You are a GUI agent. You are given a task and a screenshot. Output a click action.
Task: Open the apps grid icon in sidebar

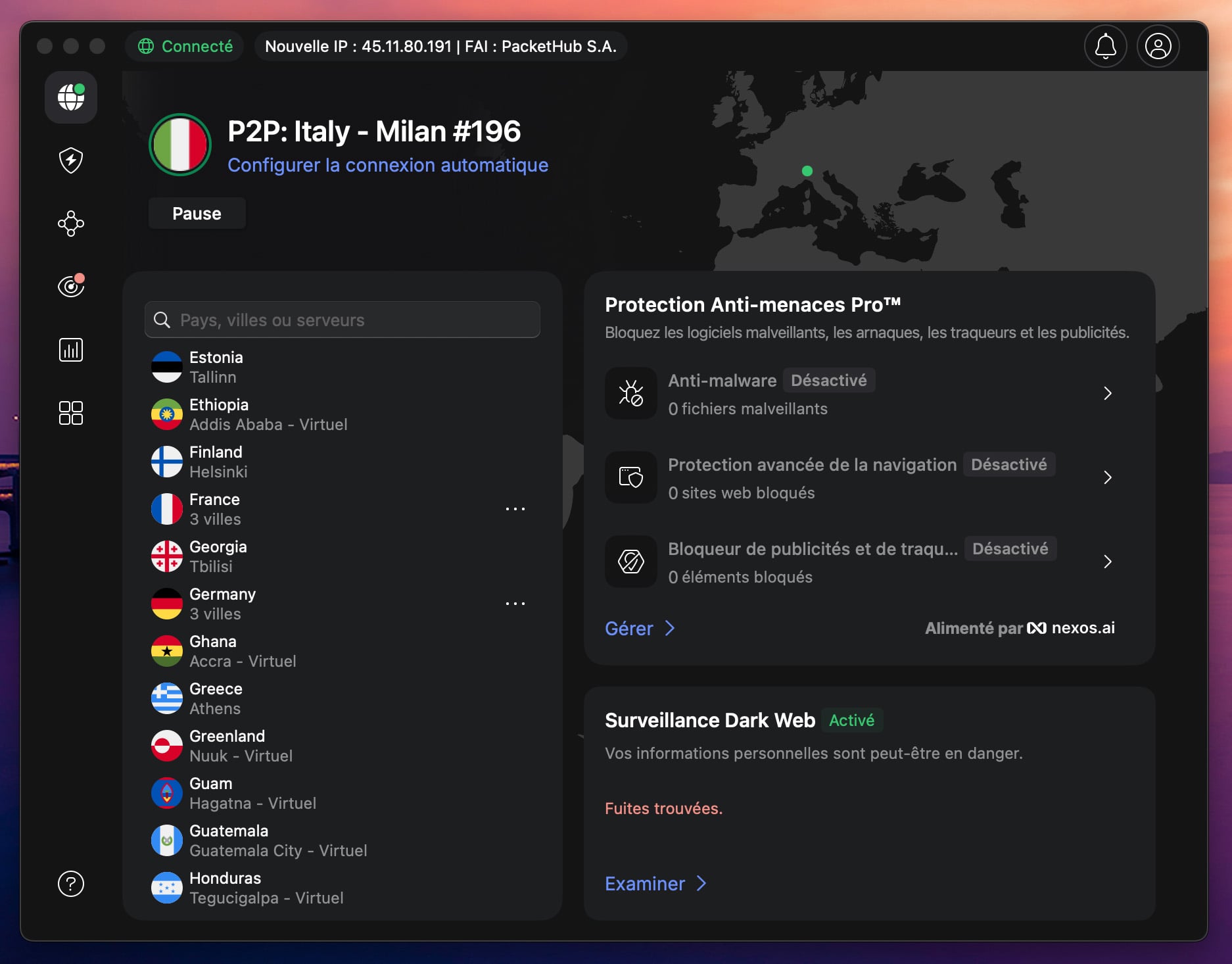point(71,413)
